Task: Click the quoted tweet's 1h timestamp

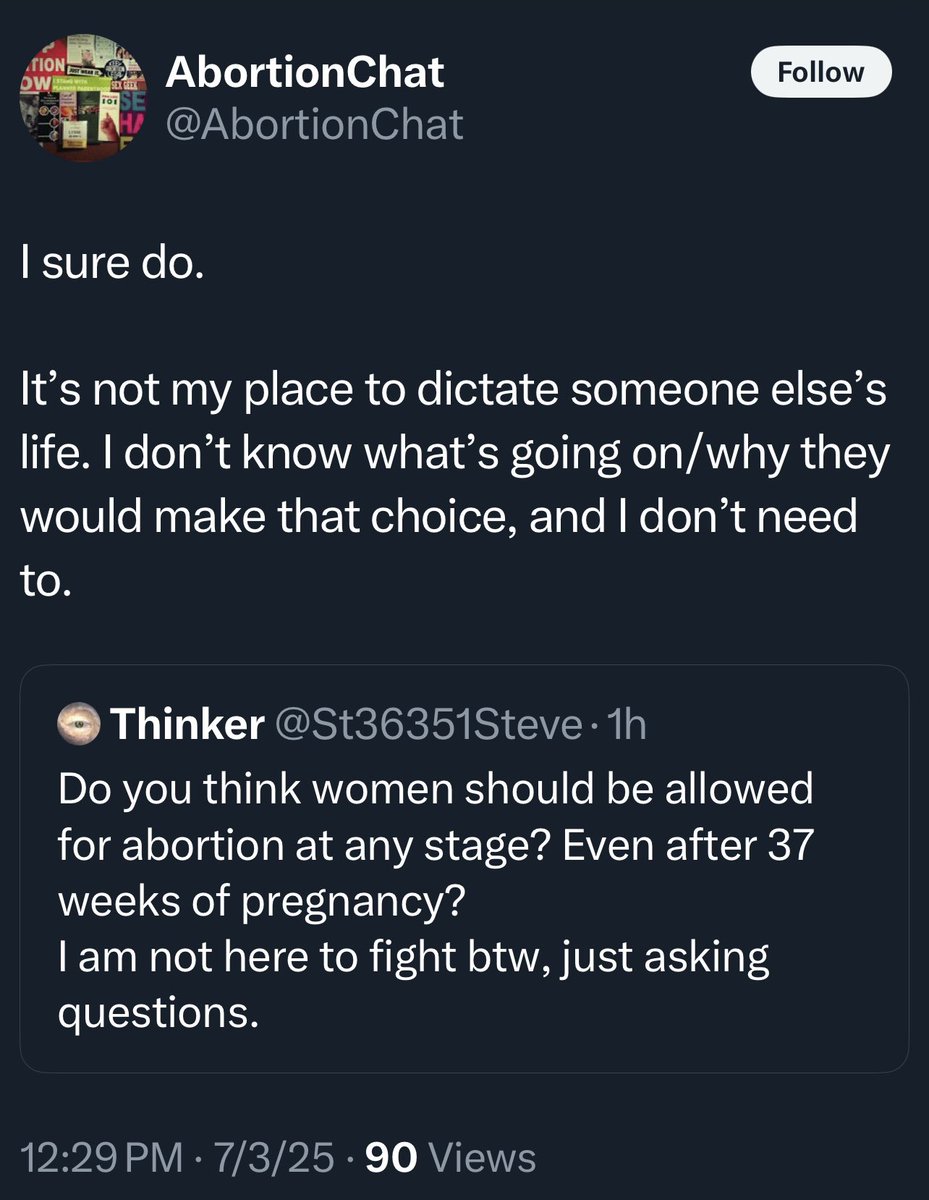Action: 626,725
